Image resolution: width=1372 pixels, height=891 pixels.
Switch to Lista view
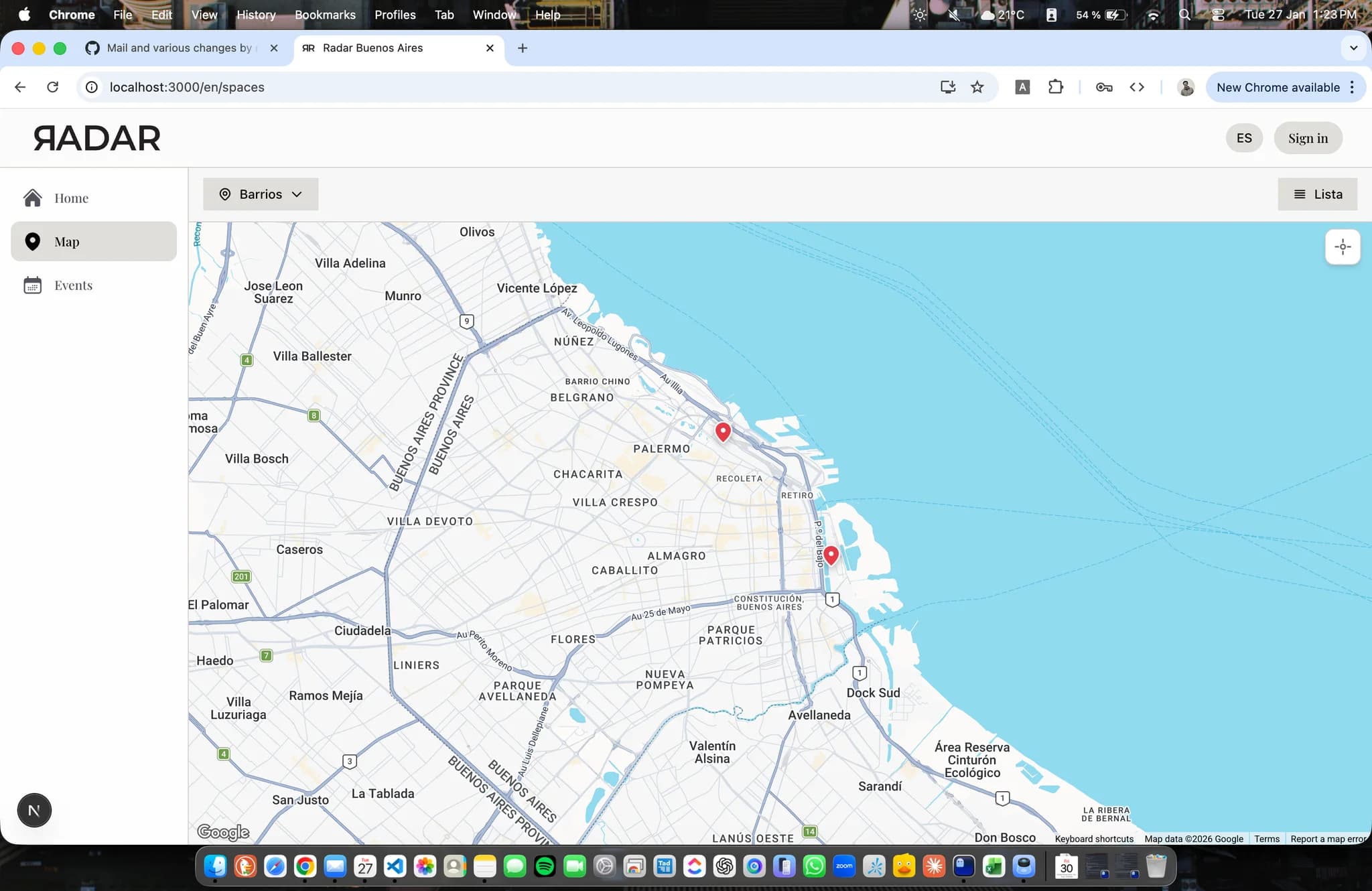[1317, 194]
